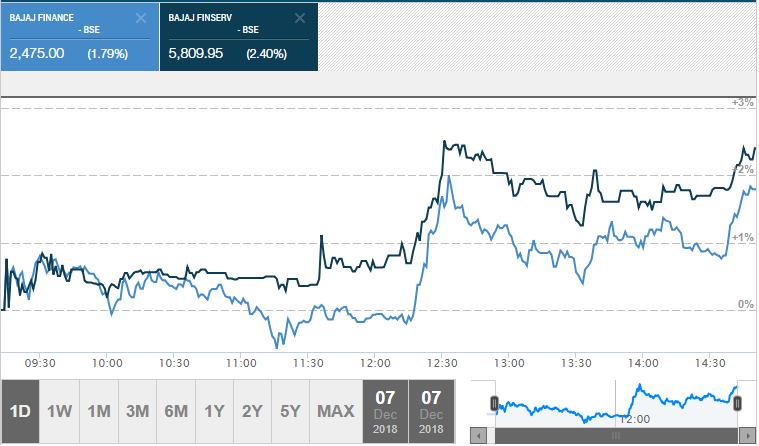Viewport: 759px width, 446px height.
Task: Click the 09:30 time axis label
Action: pyautogui.click(x=40, y=363)
